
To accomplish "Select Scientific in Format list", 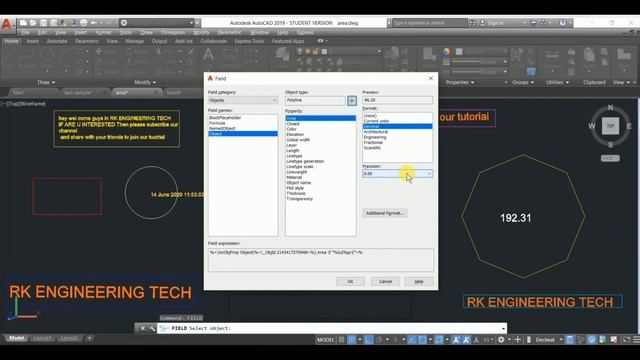I will 372,148.
